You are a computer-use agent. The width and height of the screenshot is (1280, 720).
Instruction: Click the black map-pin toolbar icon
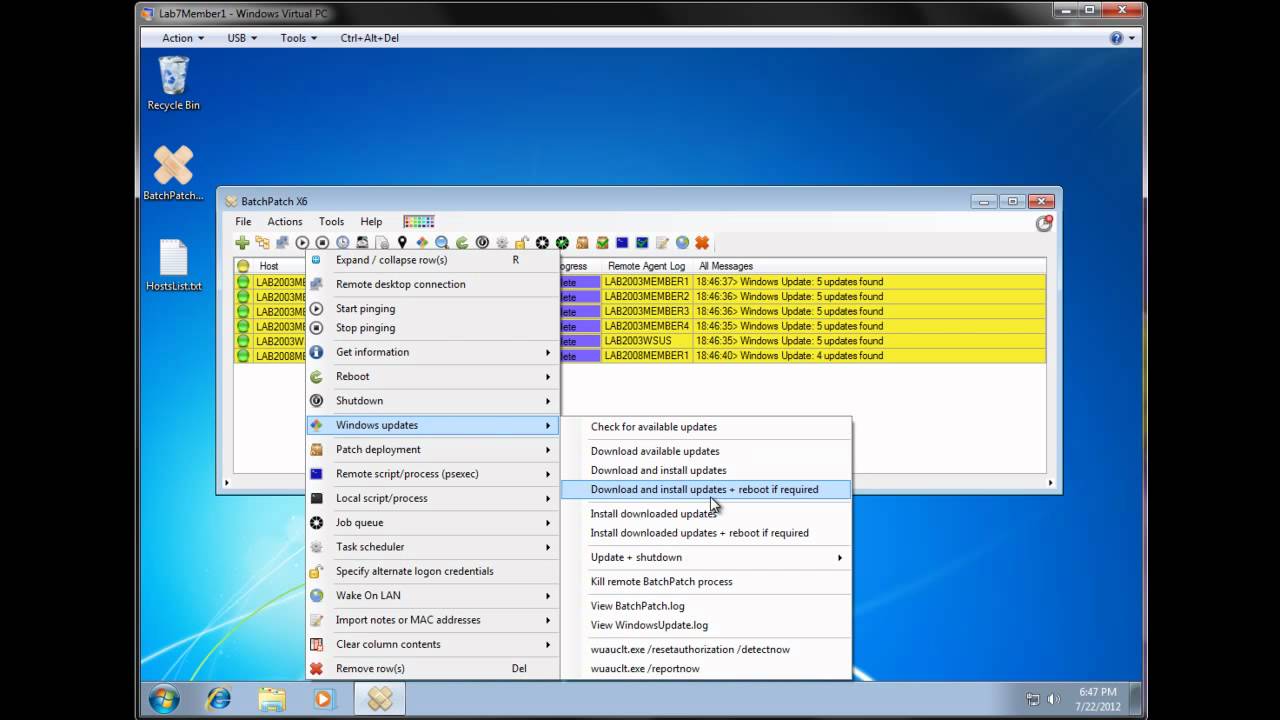402,242
